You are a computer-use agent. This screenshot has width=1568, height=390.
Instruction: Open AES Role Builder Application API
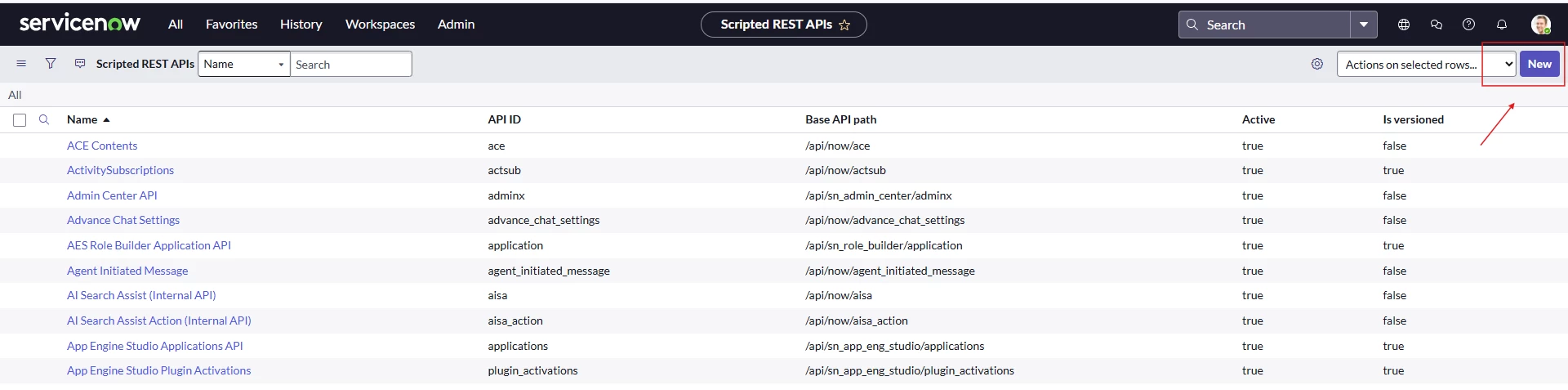(149, 245)
